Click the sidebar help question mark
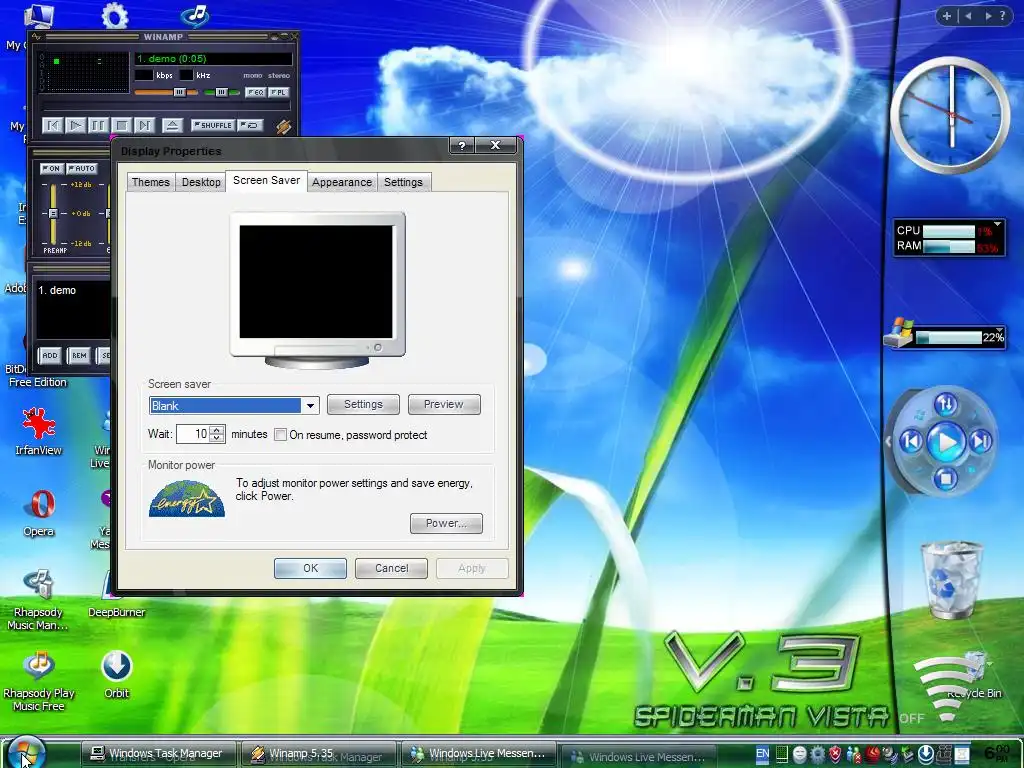This screenshot has width=1024, height=768. [x=1002, y=16]
